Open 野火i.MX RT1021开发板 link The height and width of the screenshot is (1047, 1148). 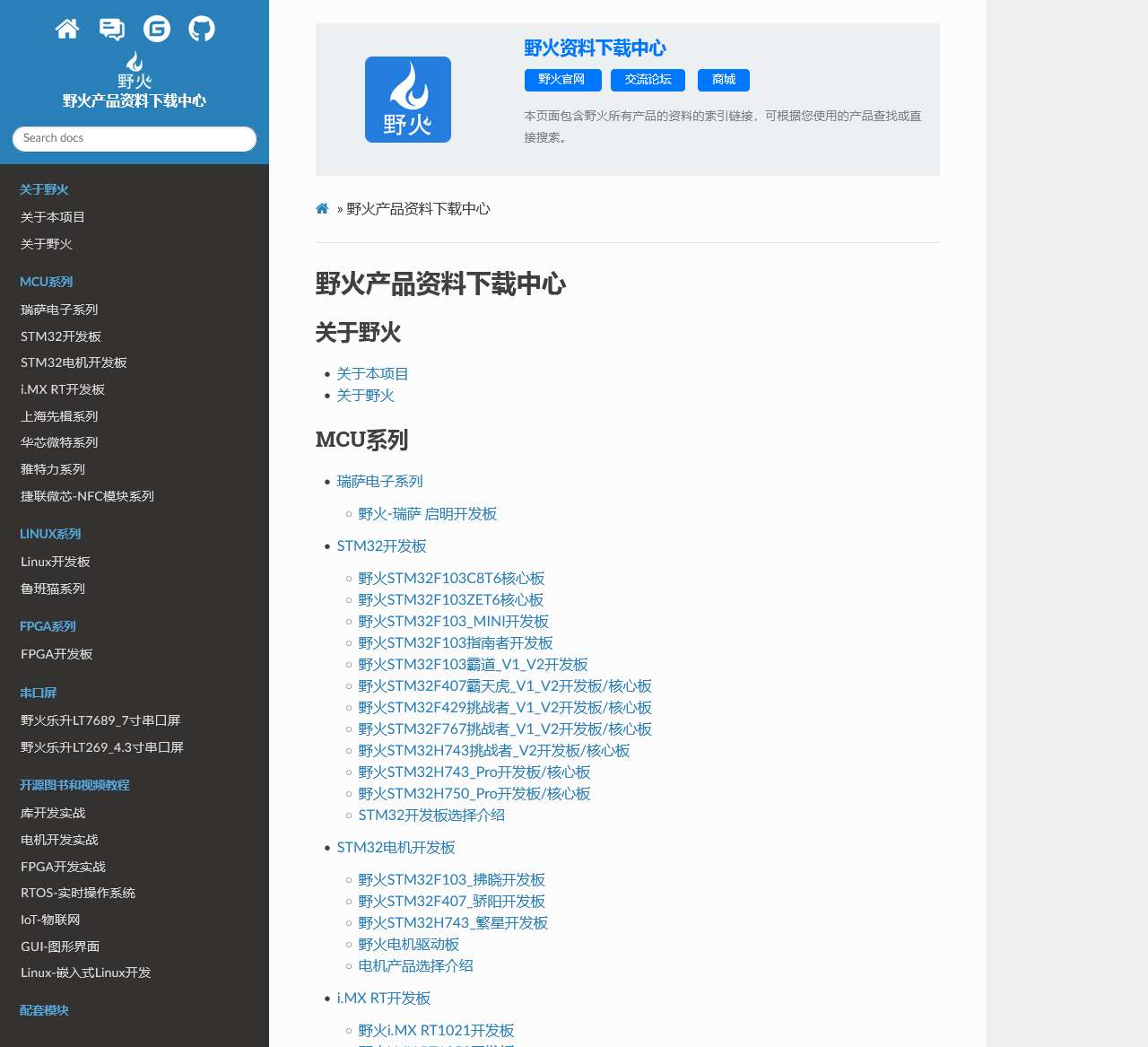(436, 1031)
